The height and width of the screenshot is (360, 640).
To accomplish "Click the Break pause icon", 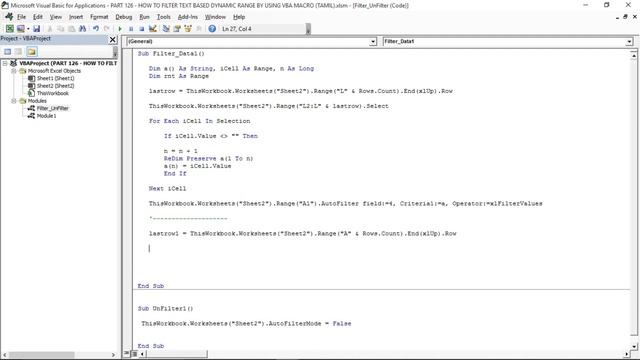I will click(131, 29).
